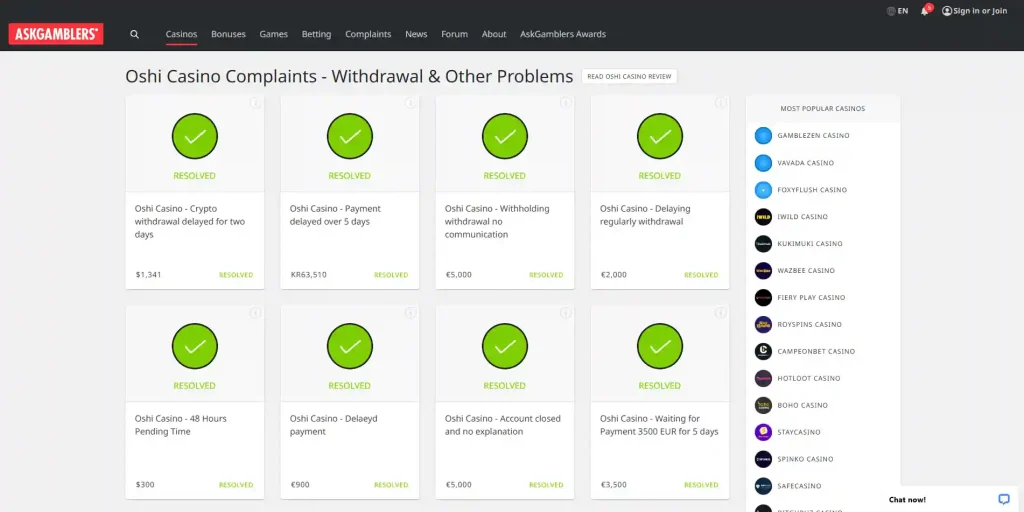Open complaint 'Account closed and no explanation'
Viewport: 1024px width, 512px height.
coord(503,425)
